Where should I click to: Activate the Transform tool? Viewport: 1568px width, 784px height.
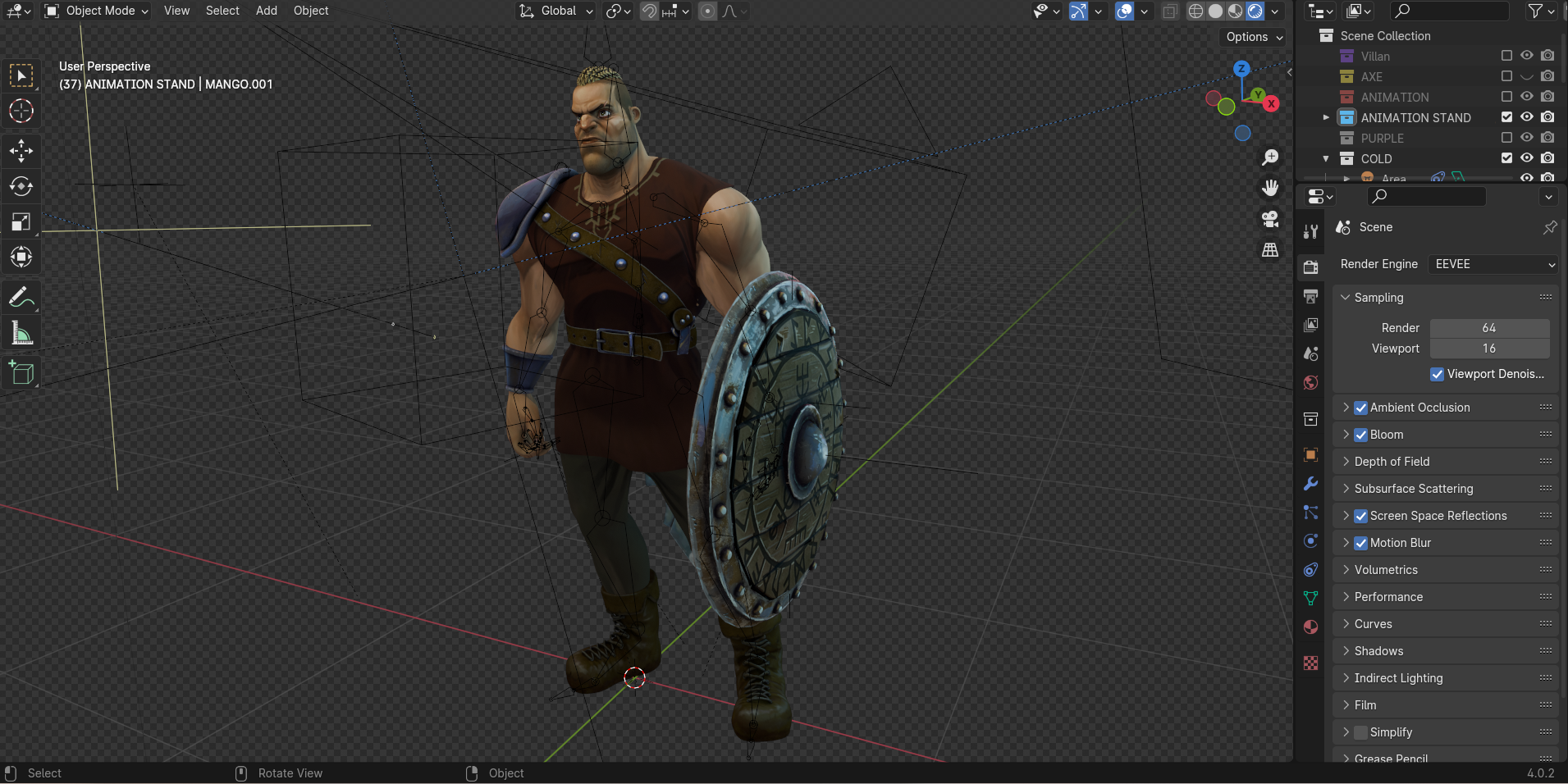pos(21,258)
